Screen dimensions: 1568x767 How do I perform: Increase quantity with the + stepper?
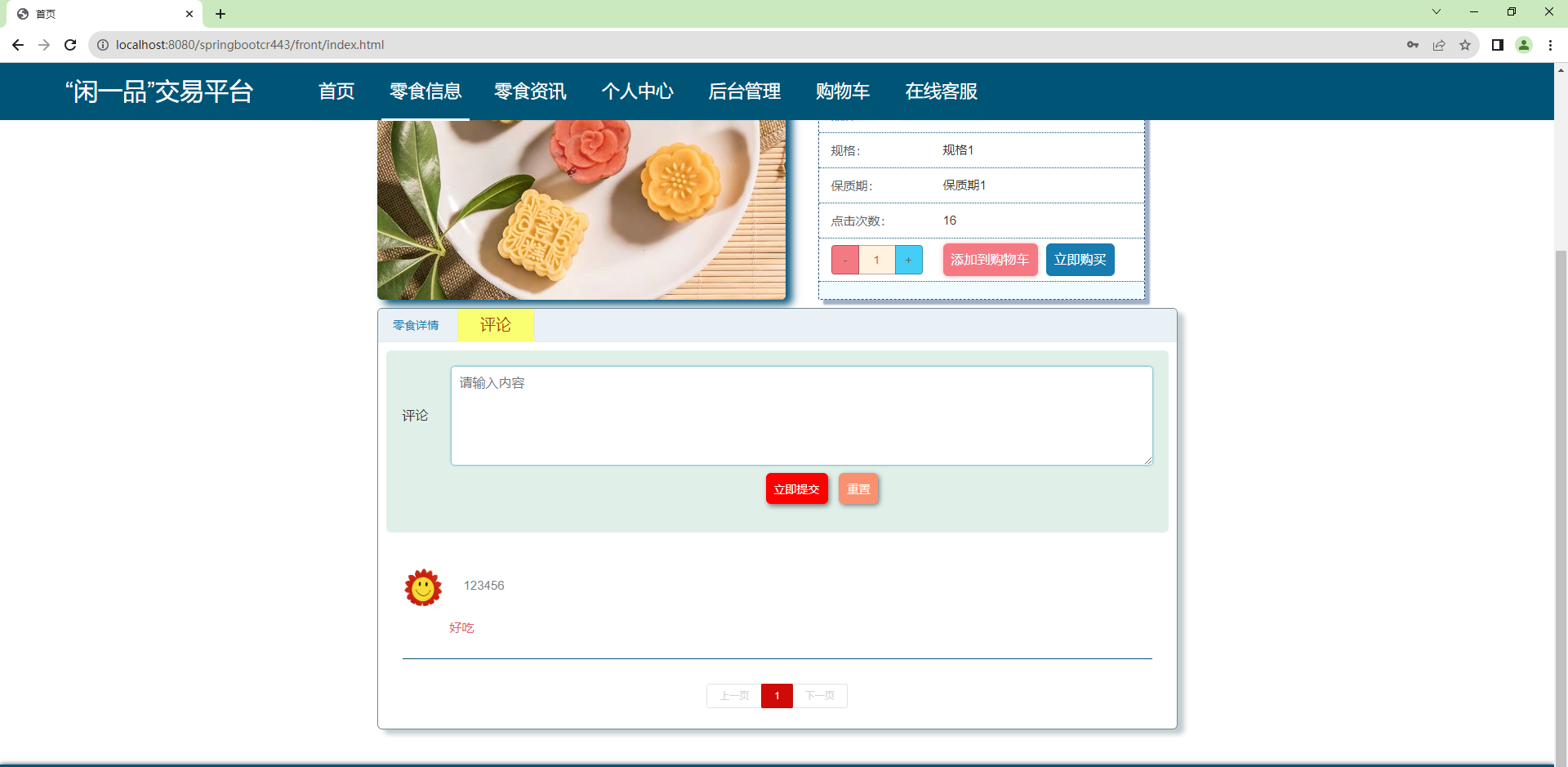(x=908, y=259)
